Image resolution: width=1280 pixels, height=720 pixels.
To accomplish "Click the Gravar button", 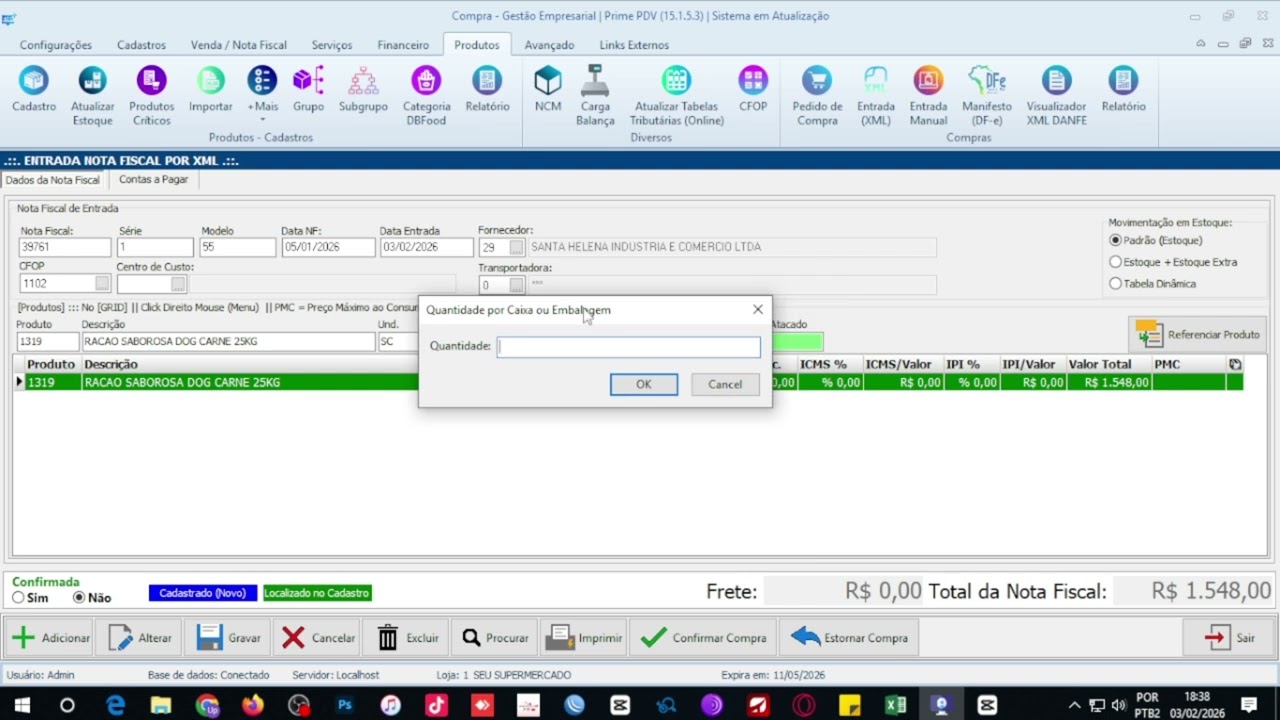I will pyautogui.click(x=228, y=638).
